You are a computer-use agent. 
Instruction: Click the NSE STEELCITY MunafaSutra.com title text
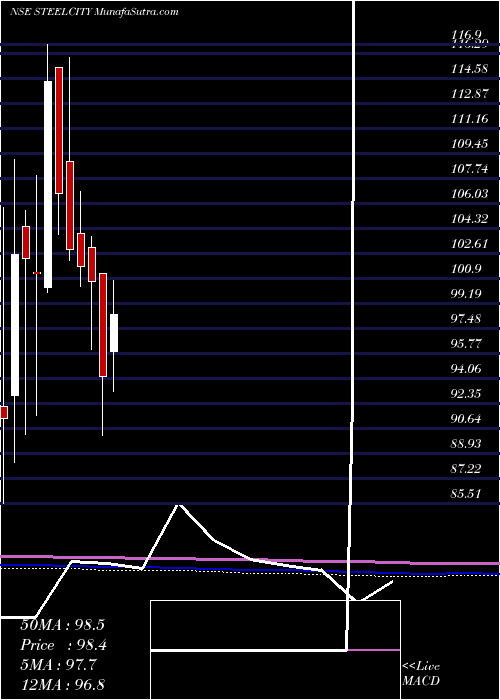coord(94,12)
